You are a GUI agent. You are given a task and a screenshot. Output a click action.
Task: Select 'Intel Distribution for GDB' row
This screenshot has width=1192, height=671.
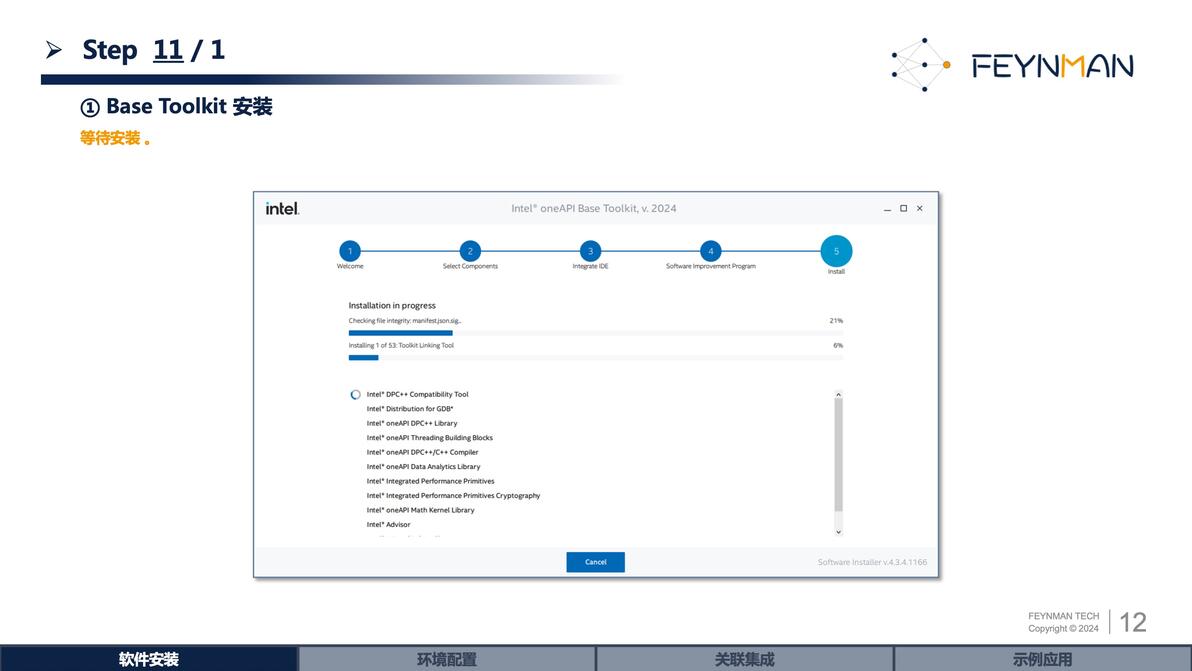(x=410, y=409)
